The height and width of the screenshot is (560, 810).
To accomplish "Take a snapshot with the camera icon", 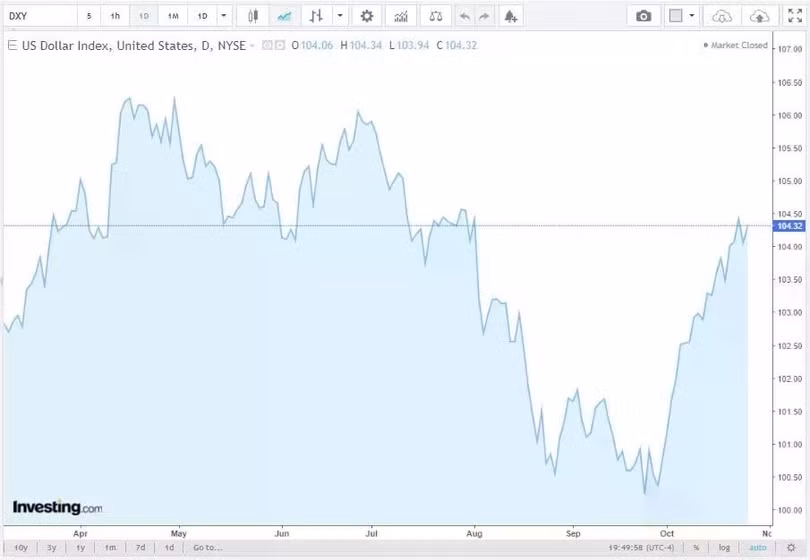I will pos(644,16).
